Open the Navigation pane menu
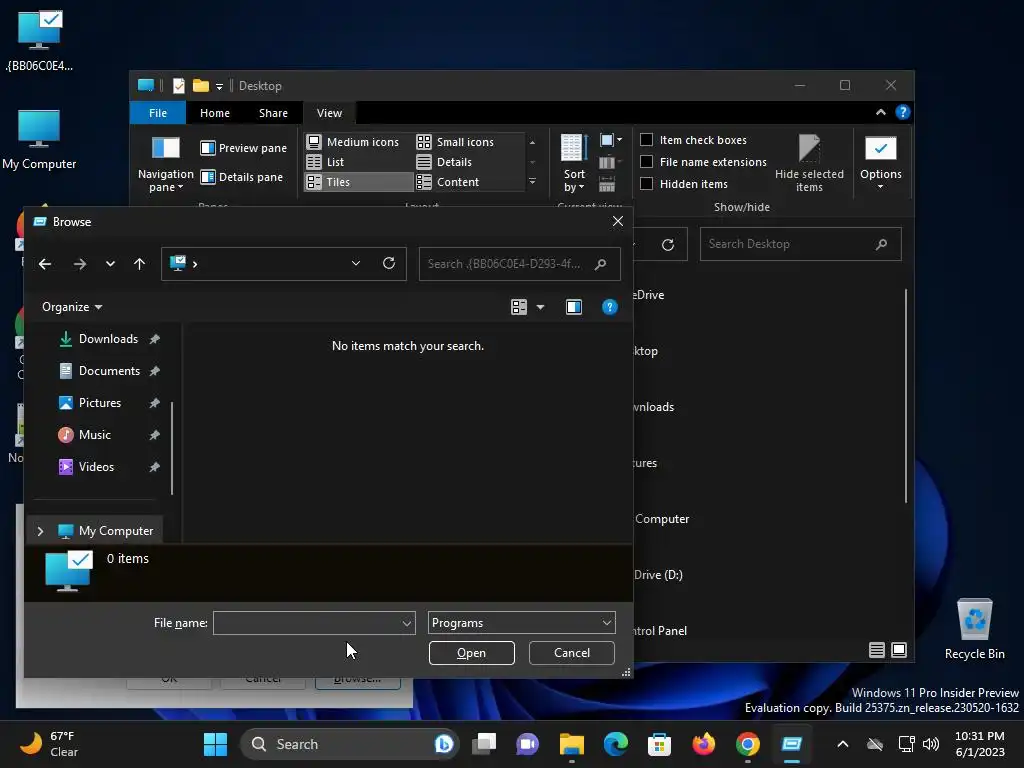Viewport: 1024px width, 768px height. (x=165, y=164)
